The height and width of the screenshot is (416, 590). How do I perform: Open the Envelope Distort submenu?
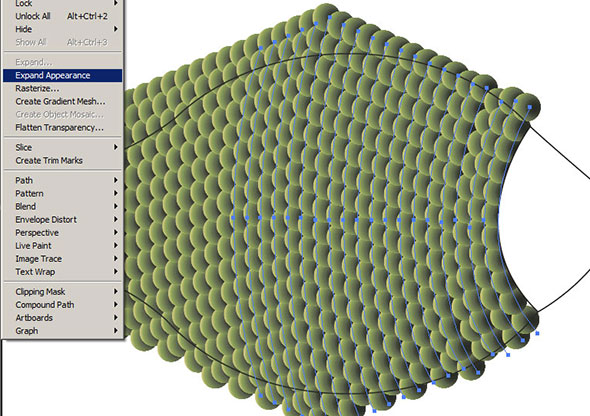coord(62,220)
